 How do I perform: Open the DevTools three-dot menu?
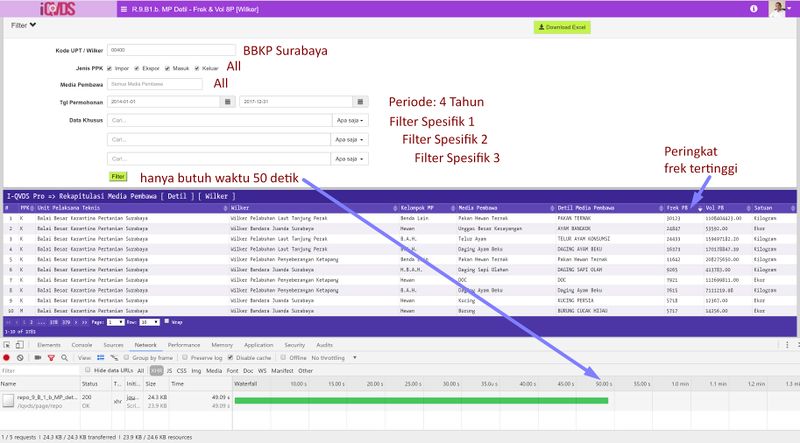click(787, 345)
